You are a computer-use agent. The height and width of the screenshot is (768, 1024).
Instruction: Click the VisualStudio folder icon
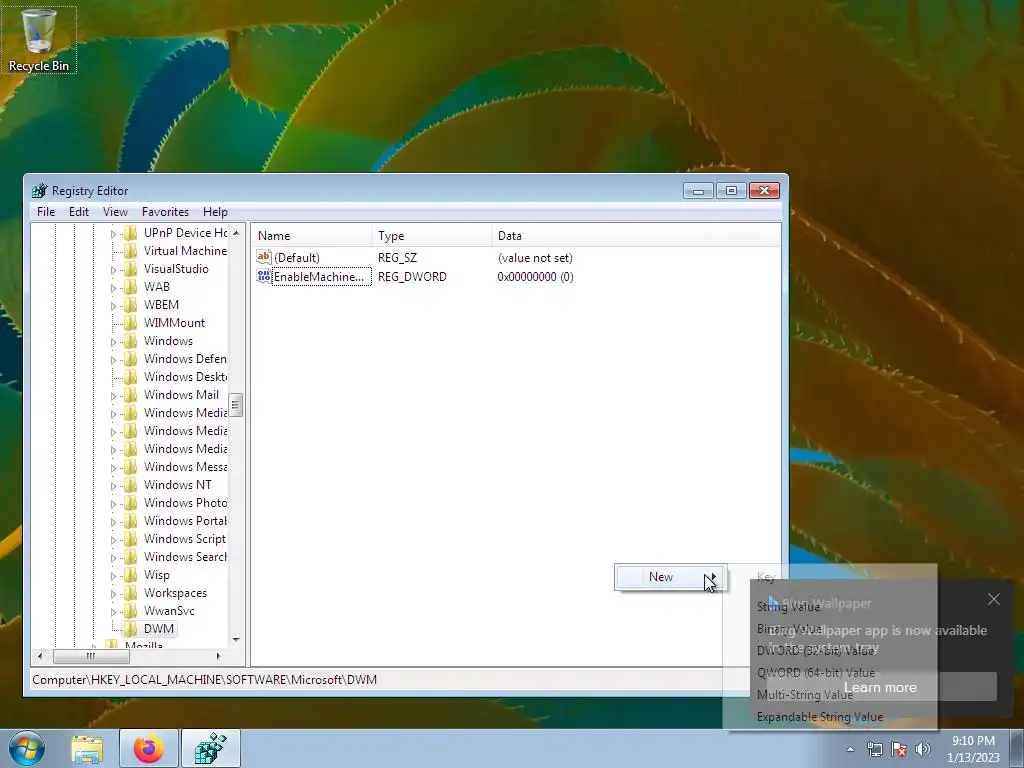pos(131,268)
